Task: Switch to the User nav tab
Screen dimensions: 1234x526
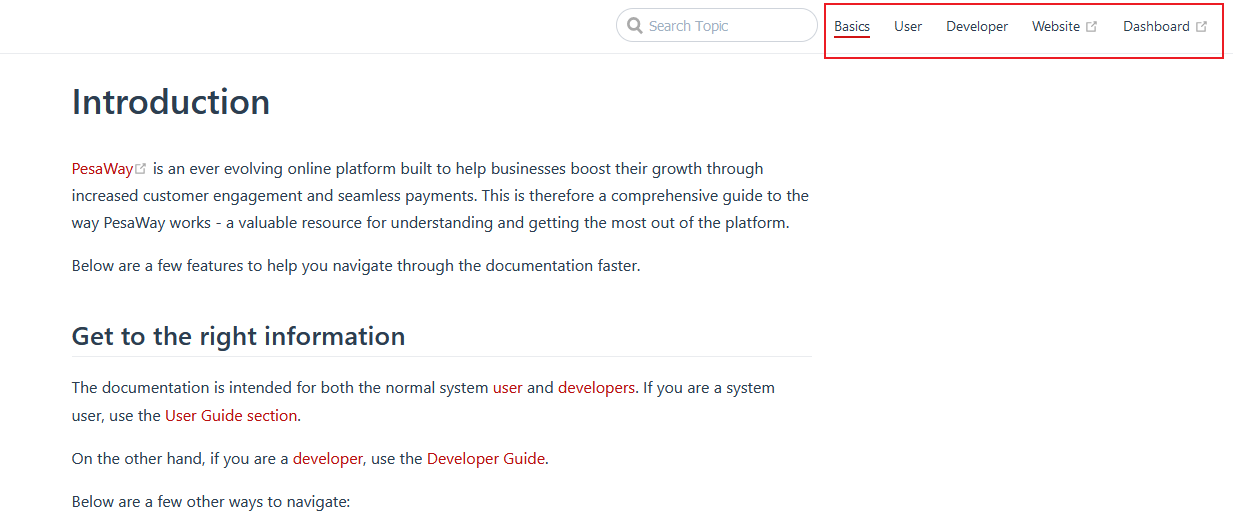Action: pyautogui.click(x=908, y=27)
